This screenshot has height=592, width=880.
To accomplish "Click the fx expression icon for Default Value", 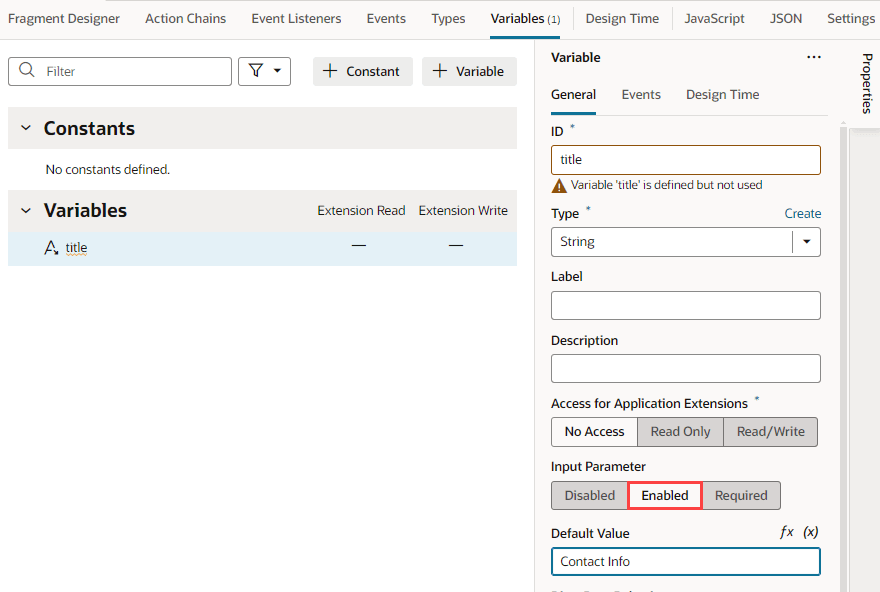I will pyautogui.click(x=788, y=532).
